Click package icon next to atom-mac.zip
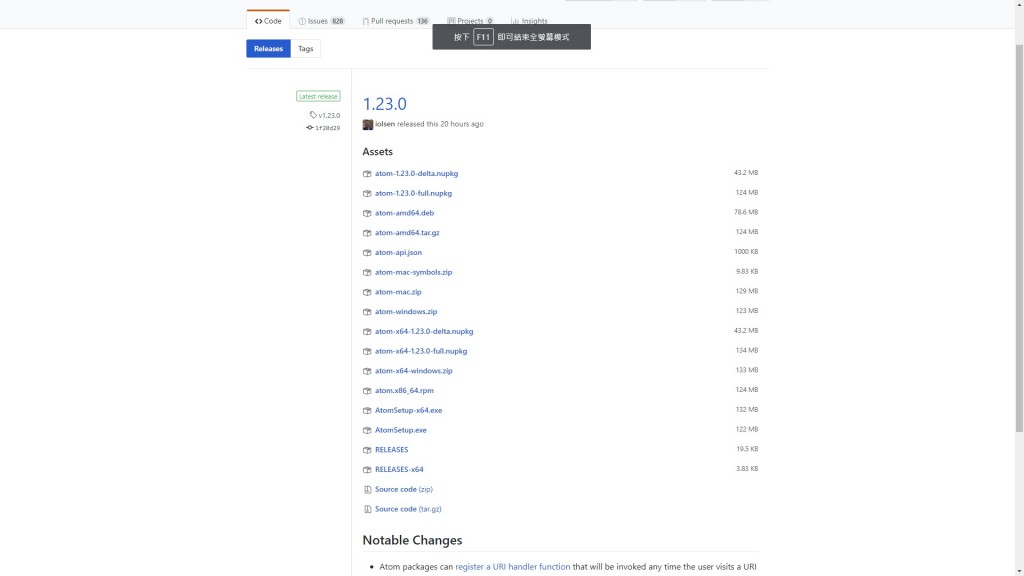Viewport: 1024px width, 576px height. [x=367, y=292]
